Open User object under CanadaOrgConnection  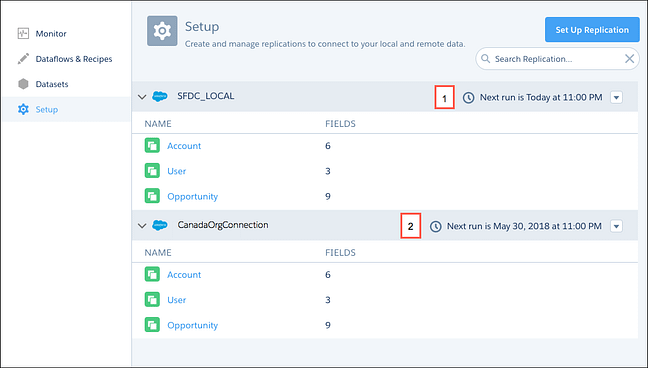(176, 300)
